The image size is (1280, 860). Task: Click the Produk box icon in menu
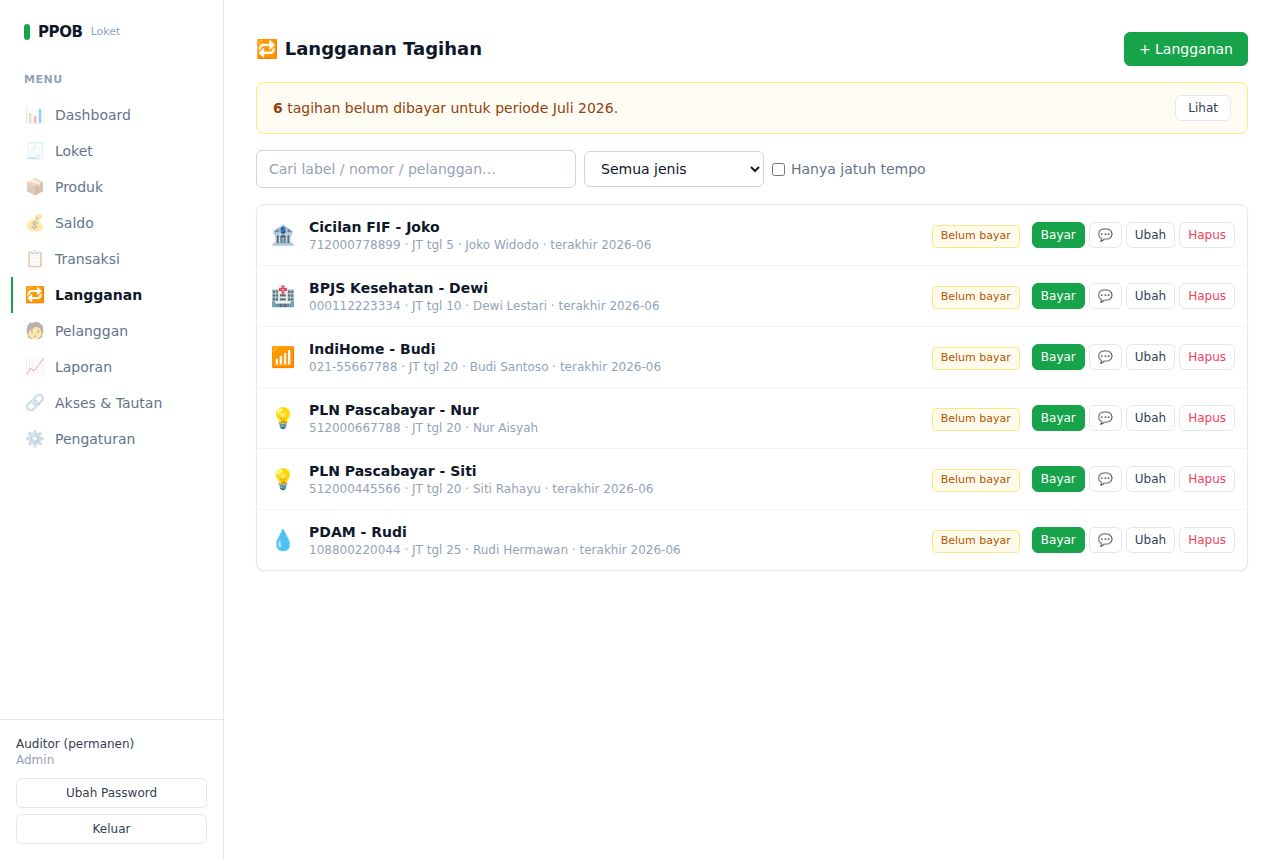pos(35,187)
